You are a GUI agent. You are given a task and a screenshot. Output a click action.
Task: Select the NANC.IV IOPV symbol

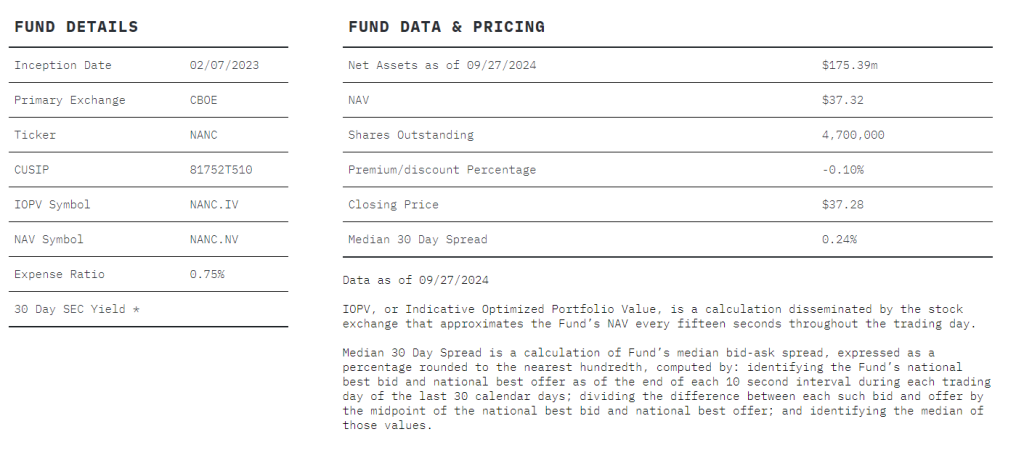click(214, 204)
